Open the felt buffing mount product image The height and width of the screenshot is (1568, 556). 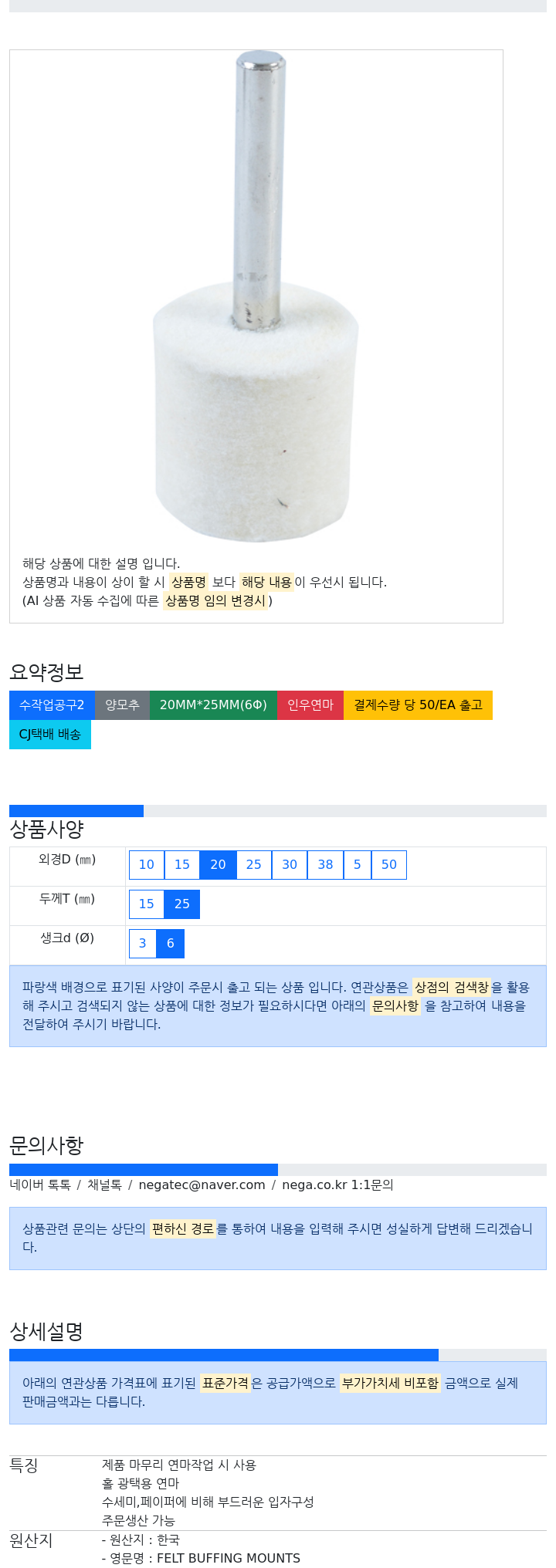point(256,297)
